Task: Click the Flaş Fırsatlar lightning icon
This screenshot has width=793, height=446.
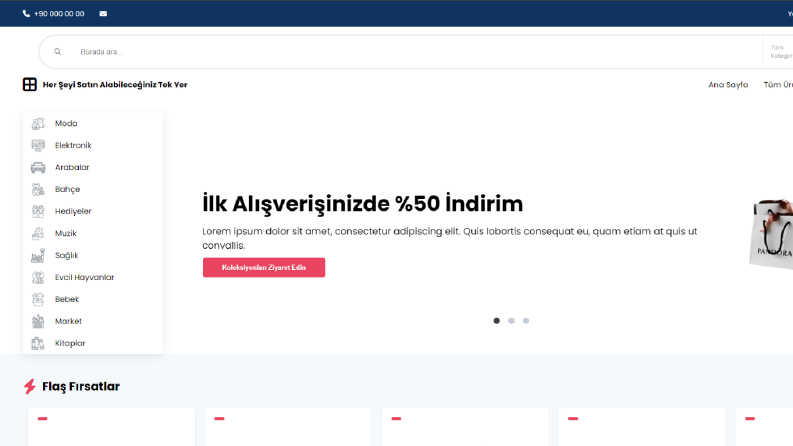Action: [x=30, y=386]
